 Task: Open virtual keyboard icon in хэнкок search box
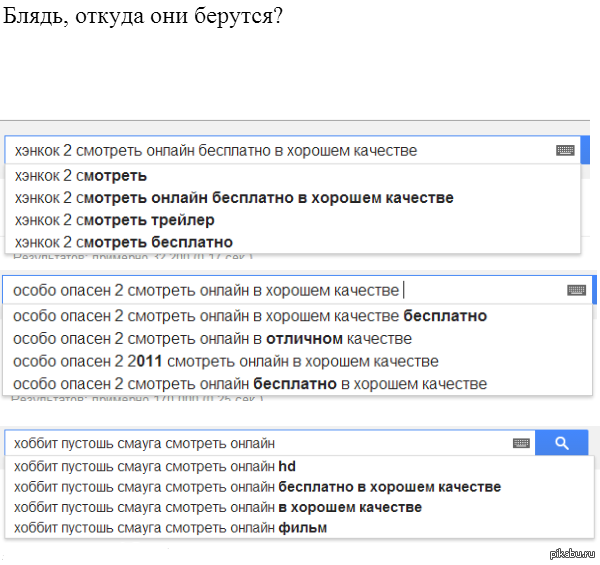pos(565,150)
